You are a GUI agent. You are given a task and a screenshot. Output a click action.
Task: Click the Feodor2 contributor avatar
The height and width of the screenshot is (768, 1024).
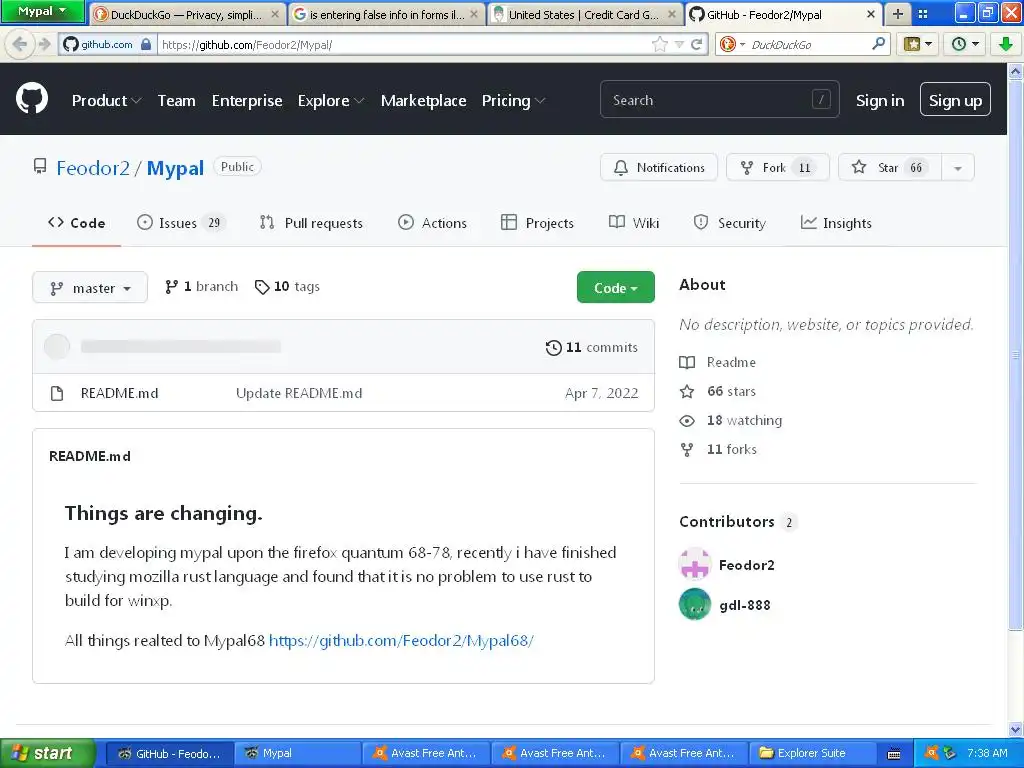[695, 564]
